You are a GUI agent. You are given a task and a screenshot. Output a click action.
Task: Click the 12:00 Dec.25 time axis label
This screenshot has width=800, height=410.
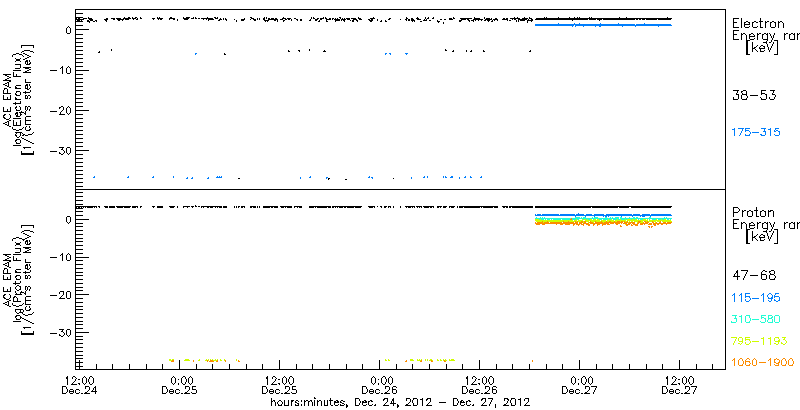[x=279, y=386]
